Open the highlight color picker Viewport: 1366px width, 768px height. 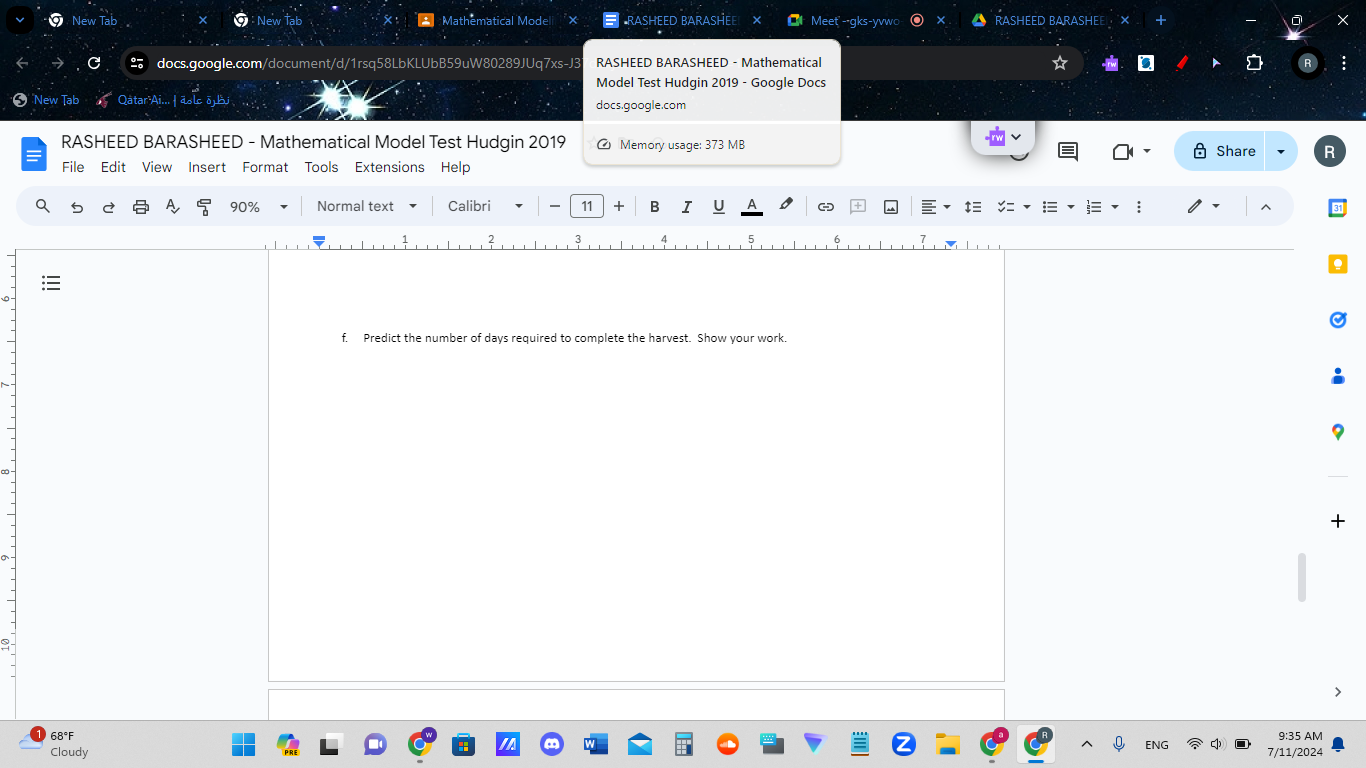[x=786, y=206]
